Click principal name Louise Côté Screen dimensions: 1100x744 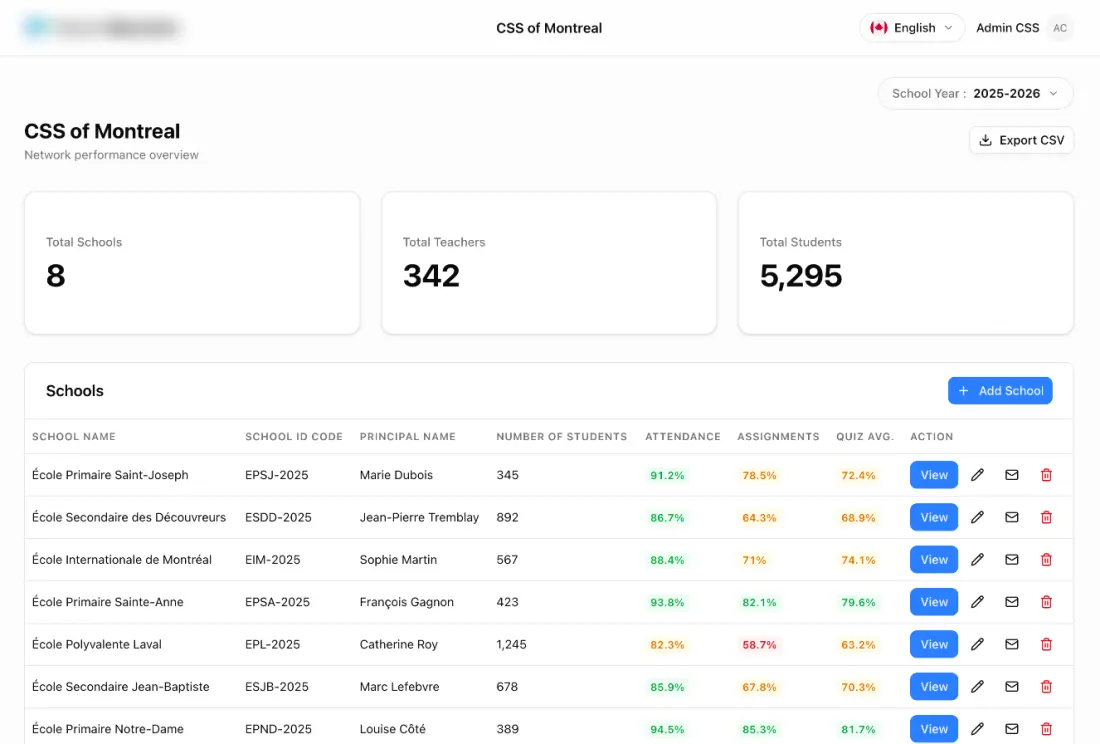[x=392, y=729]
